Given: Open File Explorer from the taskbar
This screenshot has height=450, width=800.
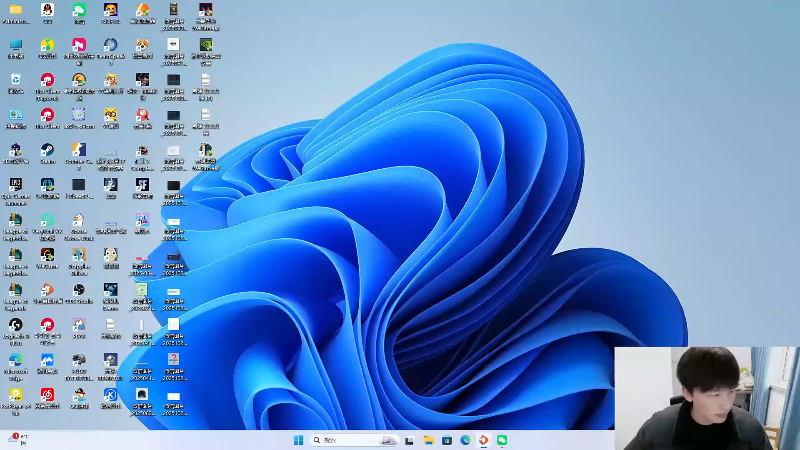Looking at the screenshot, I should point(428,440).
